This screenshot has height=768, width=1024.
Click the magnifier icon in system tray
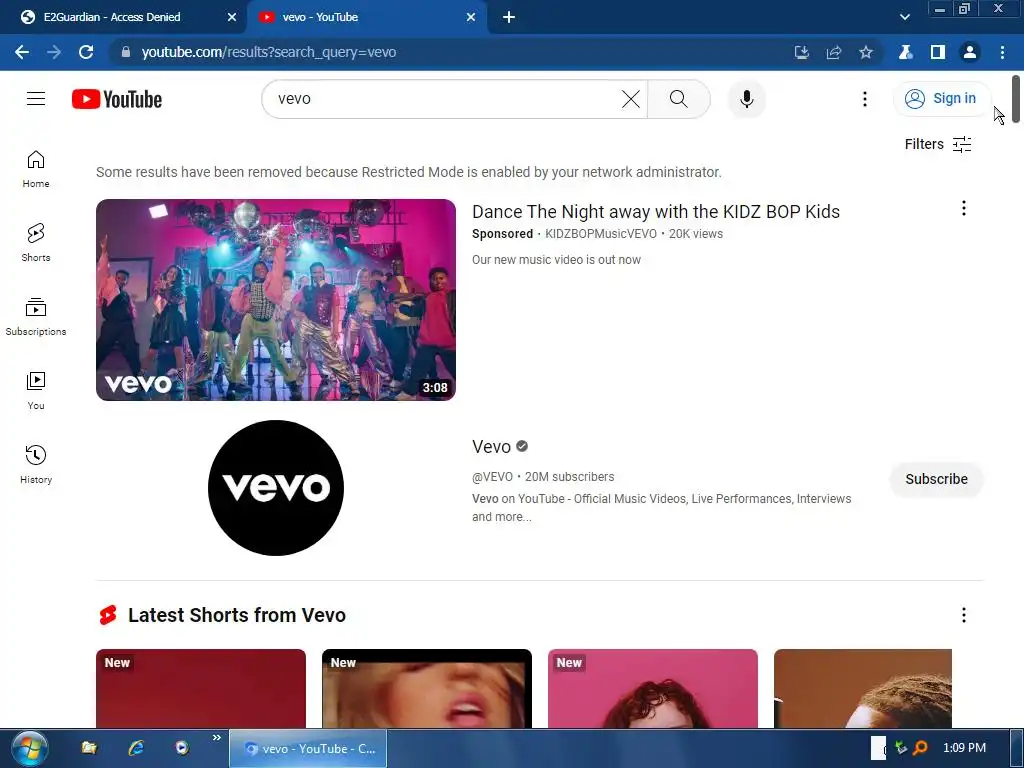920,748
